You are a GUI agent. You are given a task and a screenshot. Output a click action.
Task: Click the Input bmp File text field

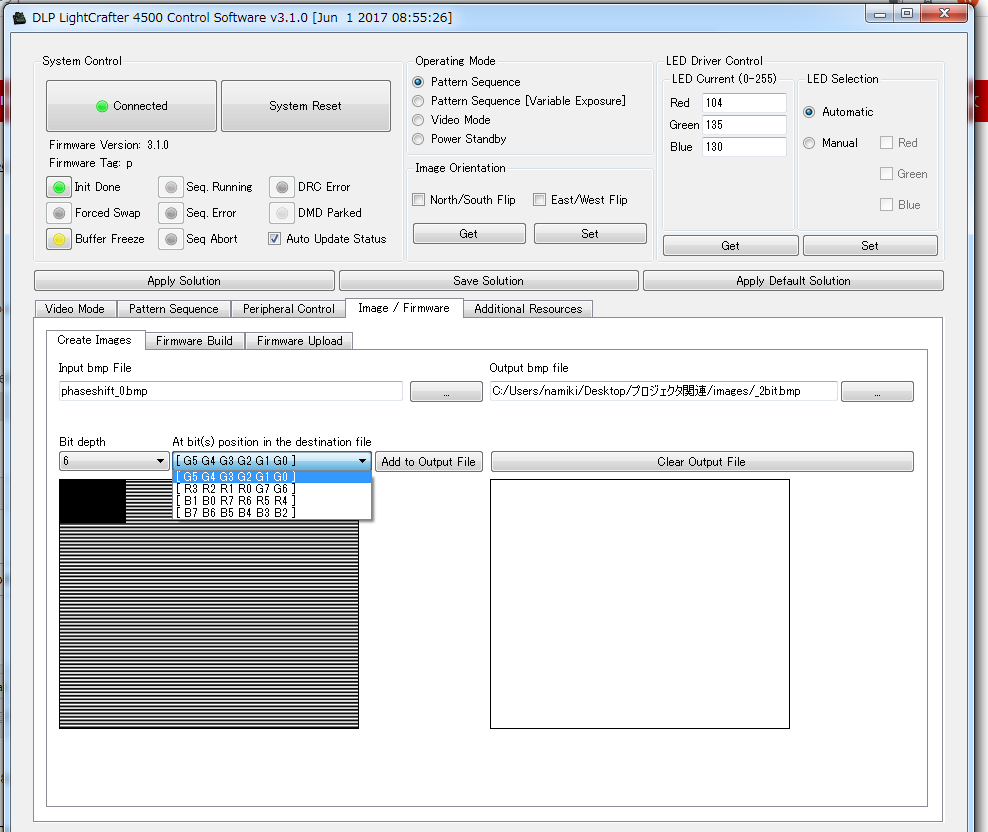231,391
